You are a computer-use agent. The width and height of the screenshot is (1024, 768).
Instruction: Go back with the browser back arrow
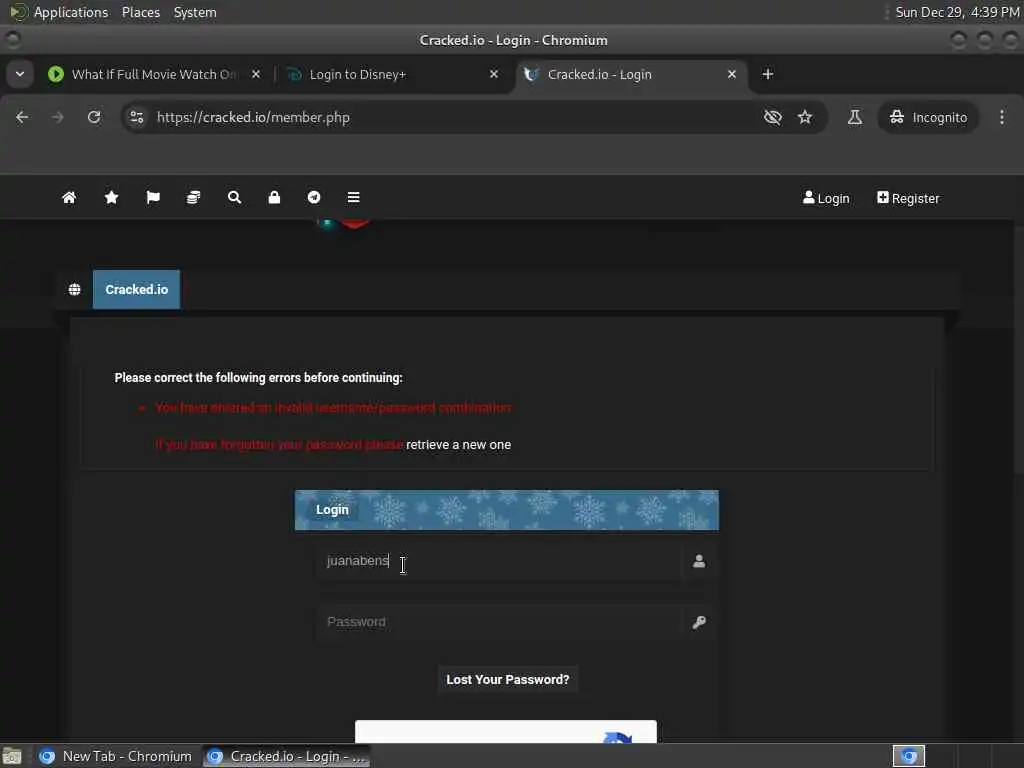[x=22, y=118]
